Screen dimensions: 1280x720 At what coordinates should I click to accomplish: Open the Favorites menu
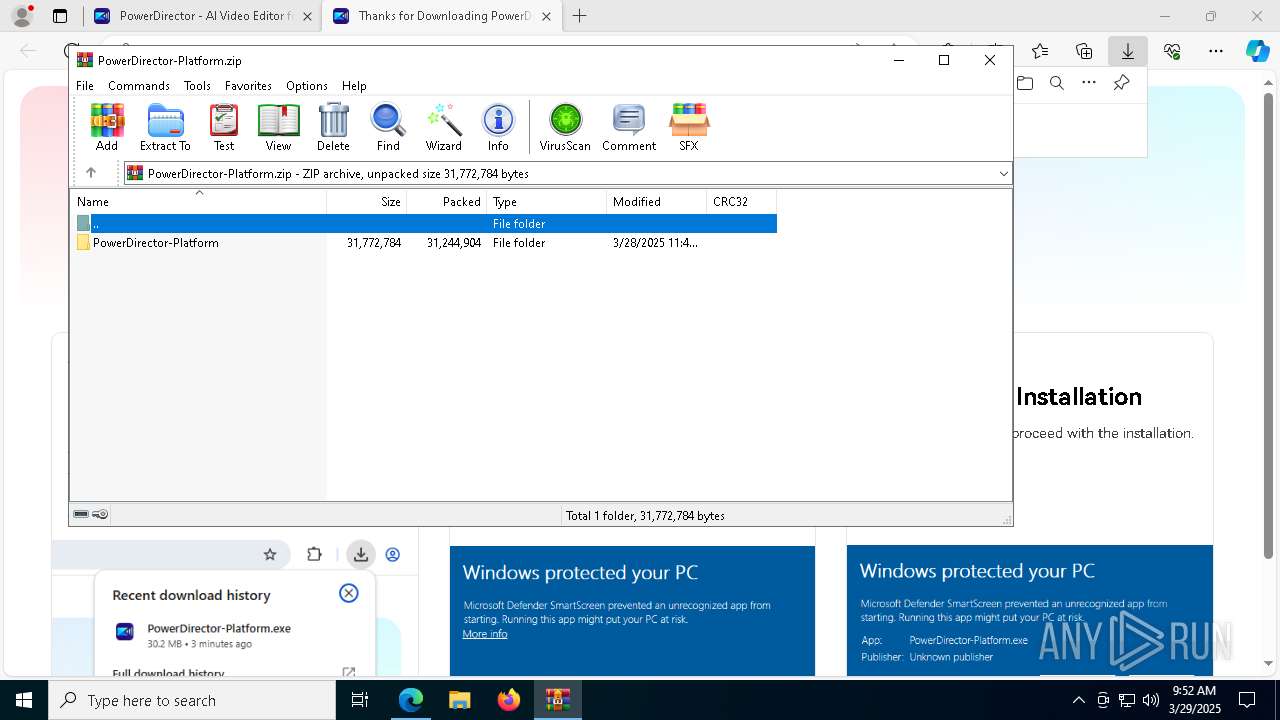coord(248,86)
